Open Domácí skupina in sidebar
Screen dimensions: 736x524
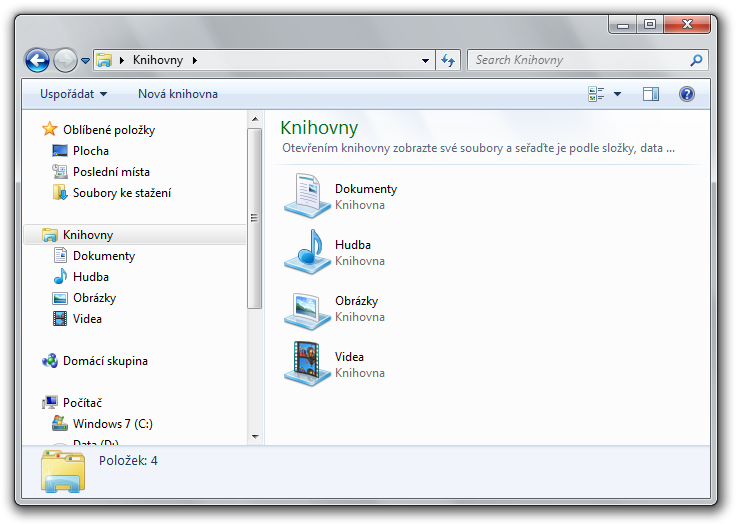coord(105,361)
